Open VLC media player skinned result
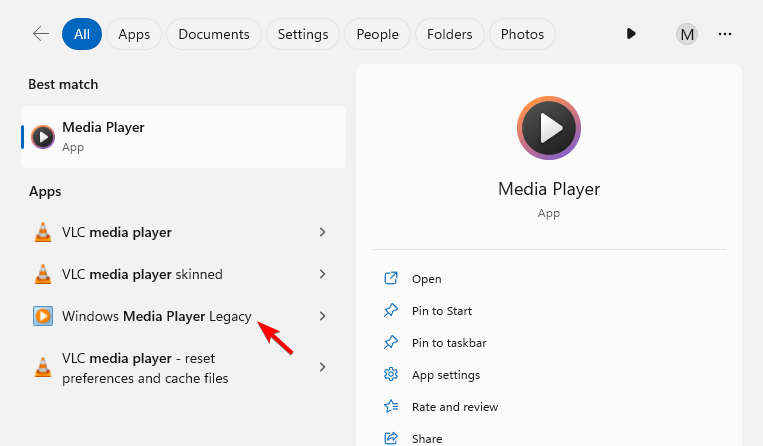 [142, 274]
